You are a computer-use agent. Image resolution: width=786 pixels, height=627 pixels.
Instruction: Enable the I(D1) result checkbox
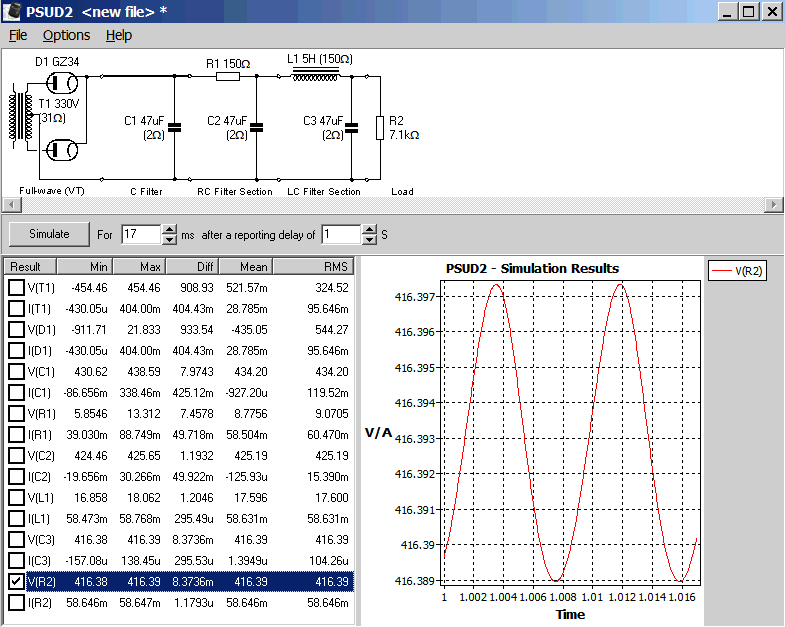pyautogui.click(x=16, y=351)
